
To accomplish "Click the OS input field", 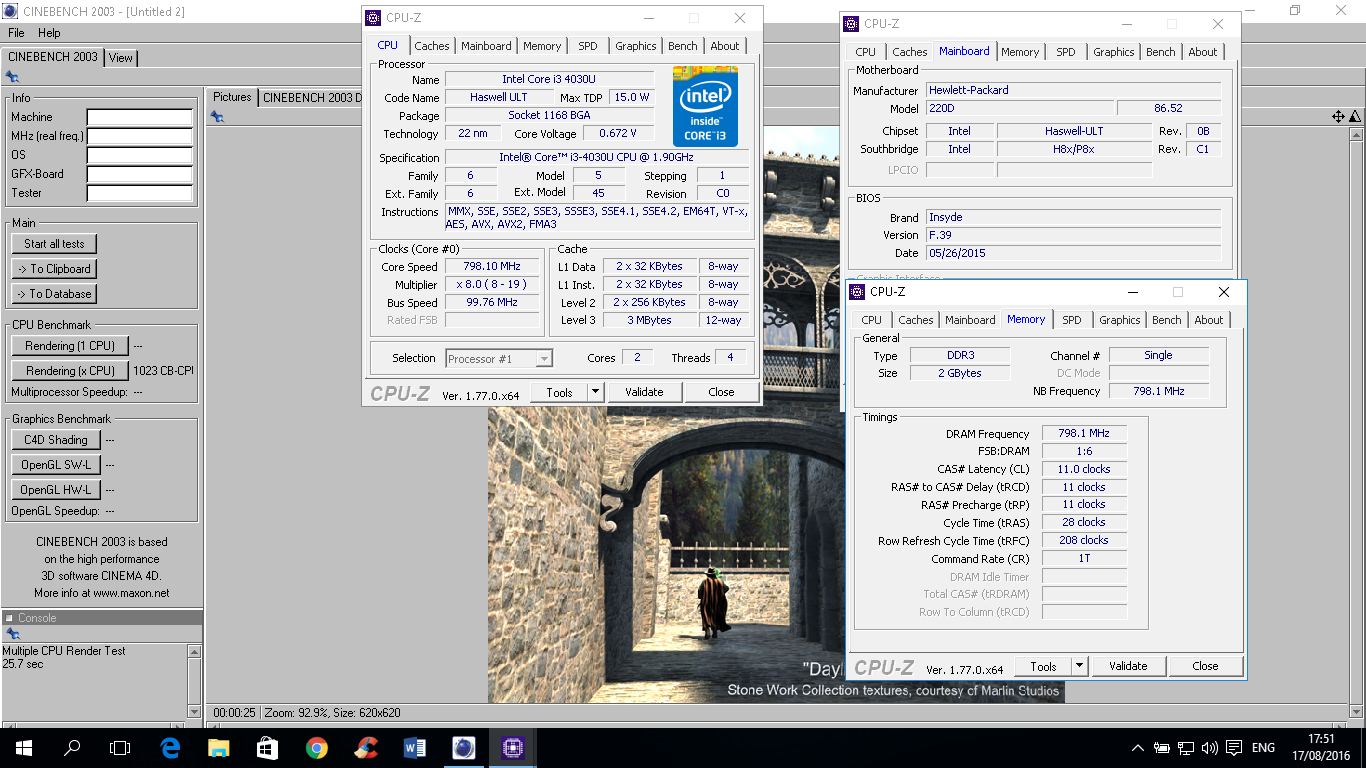I will click(x=139, y=156).
